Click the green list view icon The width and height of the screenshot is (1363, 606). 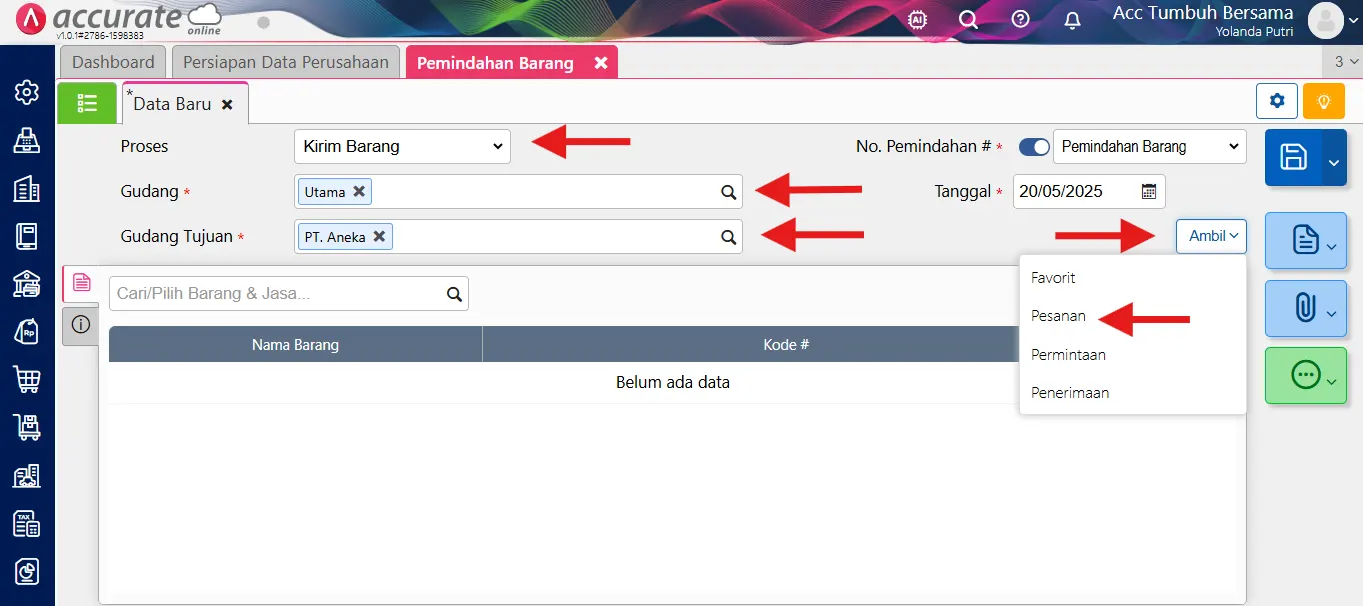pyautogui.click(x=87, y=102)
